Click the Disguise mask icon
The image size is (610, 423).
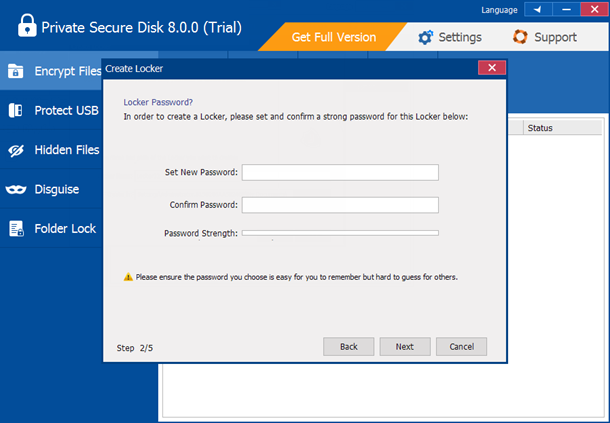pos(16,189)
